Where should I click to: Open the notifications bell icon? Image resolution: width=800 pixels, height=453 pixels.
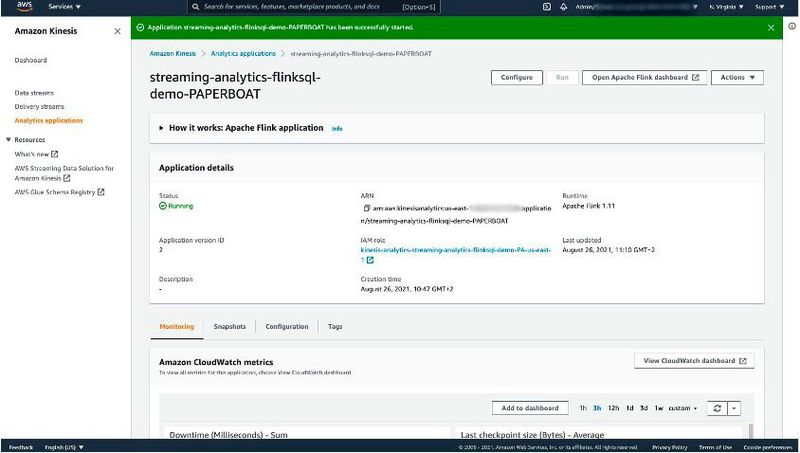point(563,7)
